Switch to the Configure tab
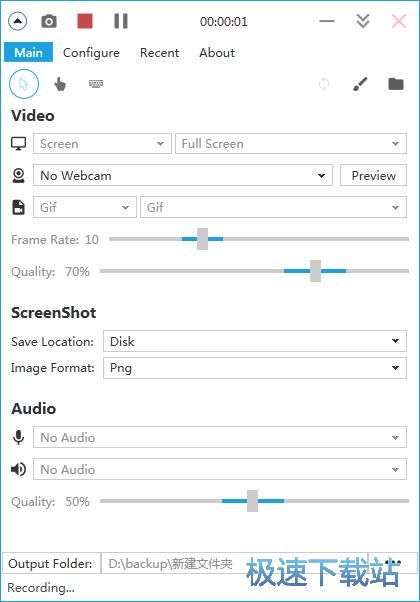Viewport: 420px width, 602px height. (91, 53)
